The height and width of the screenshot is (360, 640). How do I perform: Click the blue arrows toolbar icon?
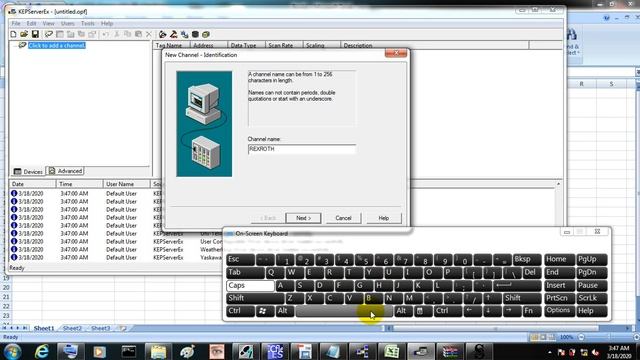pyautogui.click(x=184, y=34)
